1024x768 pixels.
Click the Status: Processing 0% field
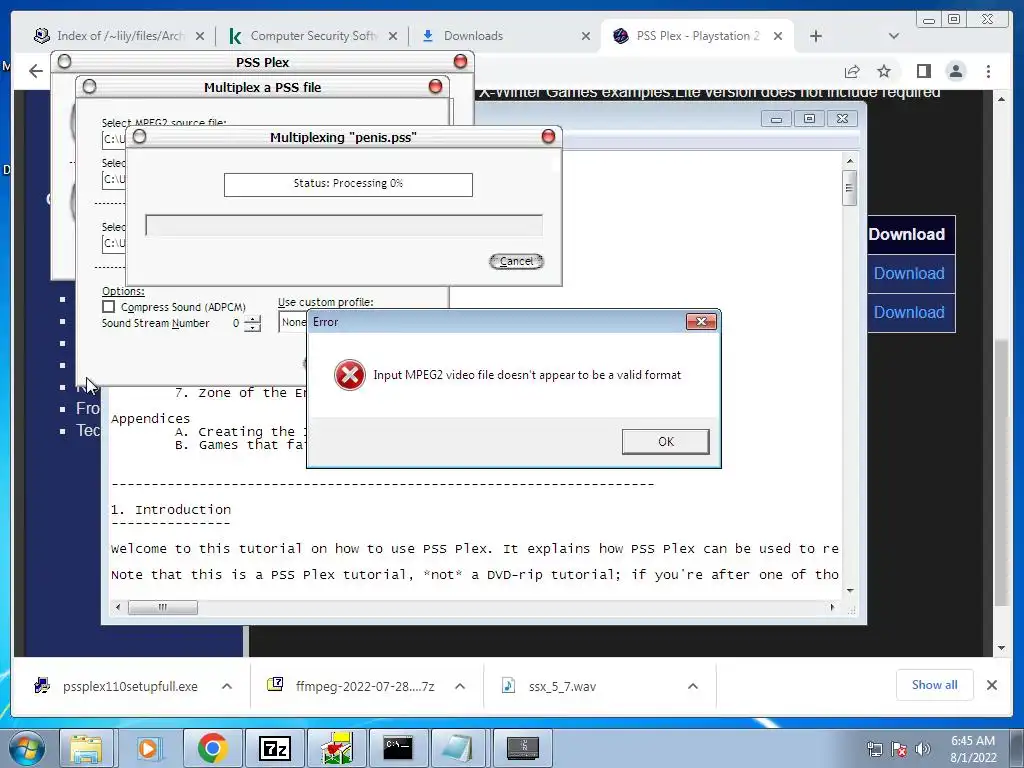tap(348, 184)
